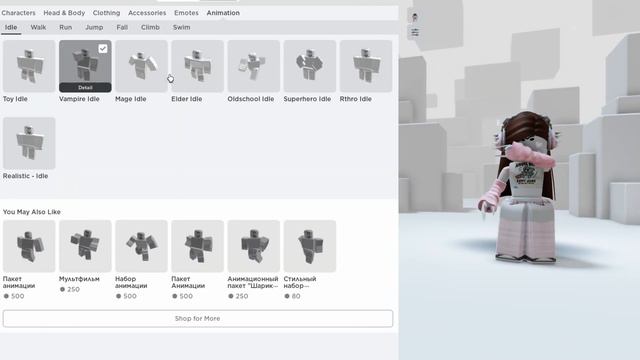Viewport: 640px width, 360px height.
Task: Open Detail on Vampire Idle
Action: pos(85,87)
